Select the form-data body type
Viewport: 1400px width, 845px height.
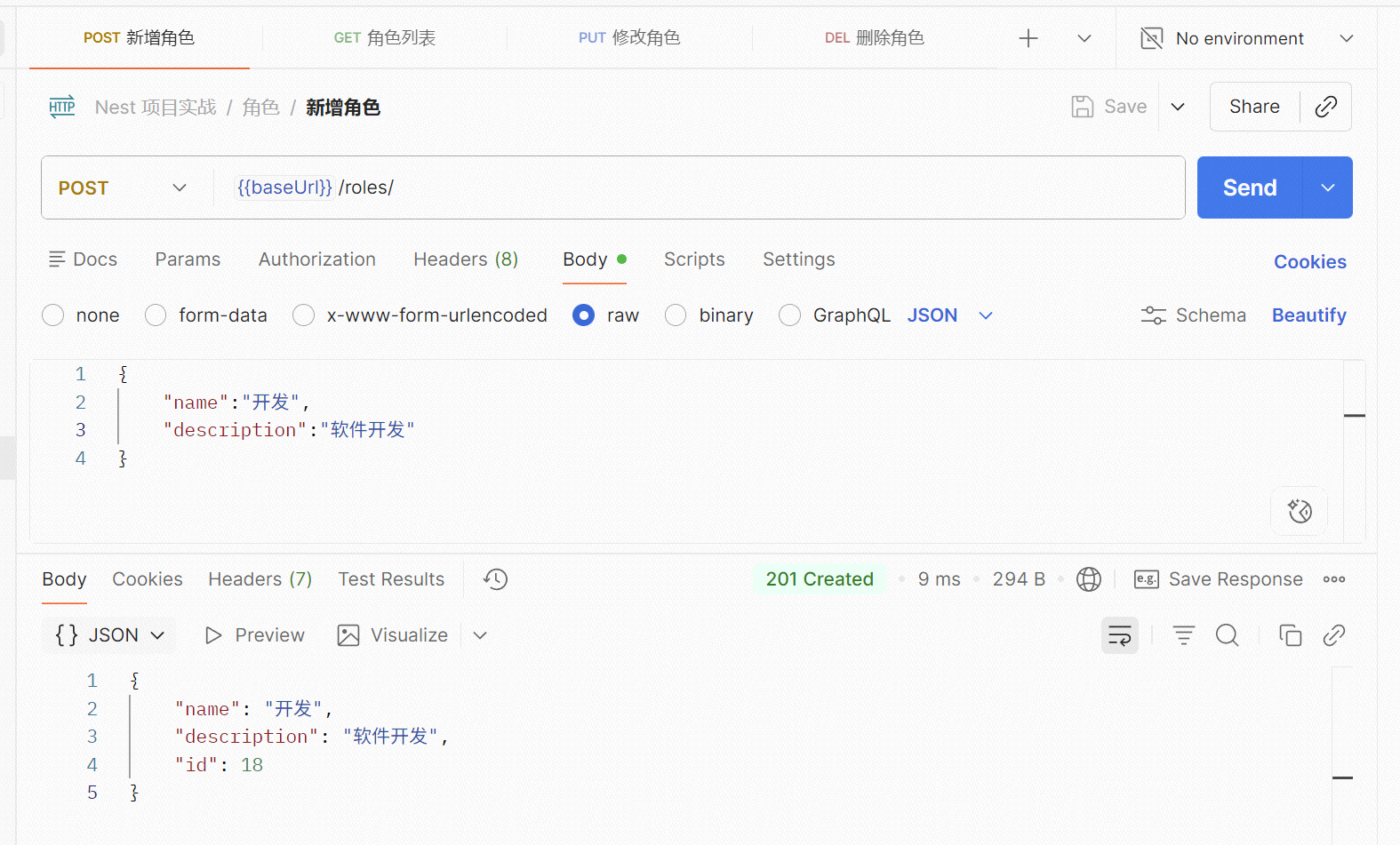click(156, 315)
